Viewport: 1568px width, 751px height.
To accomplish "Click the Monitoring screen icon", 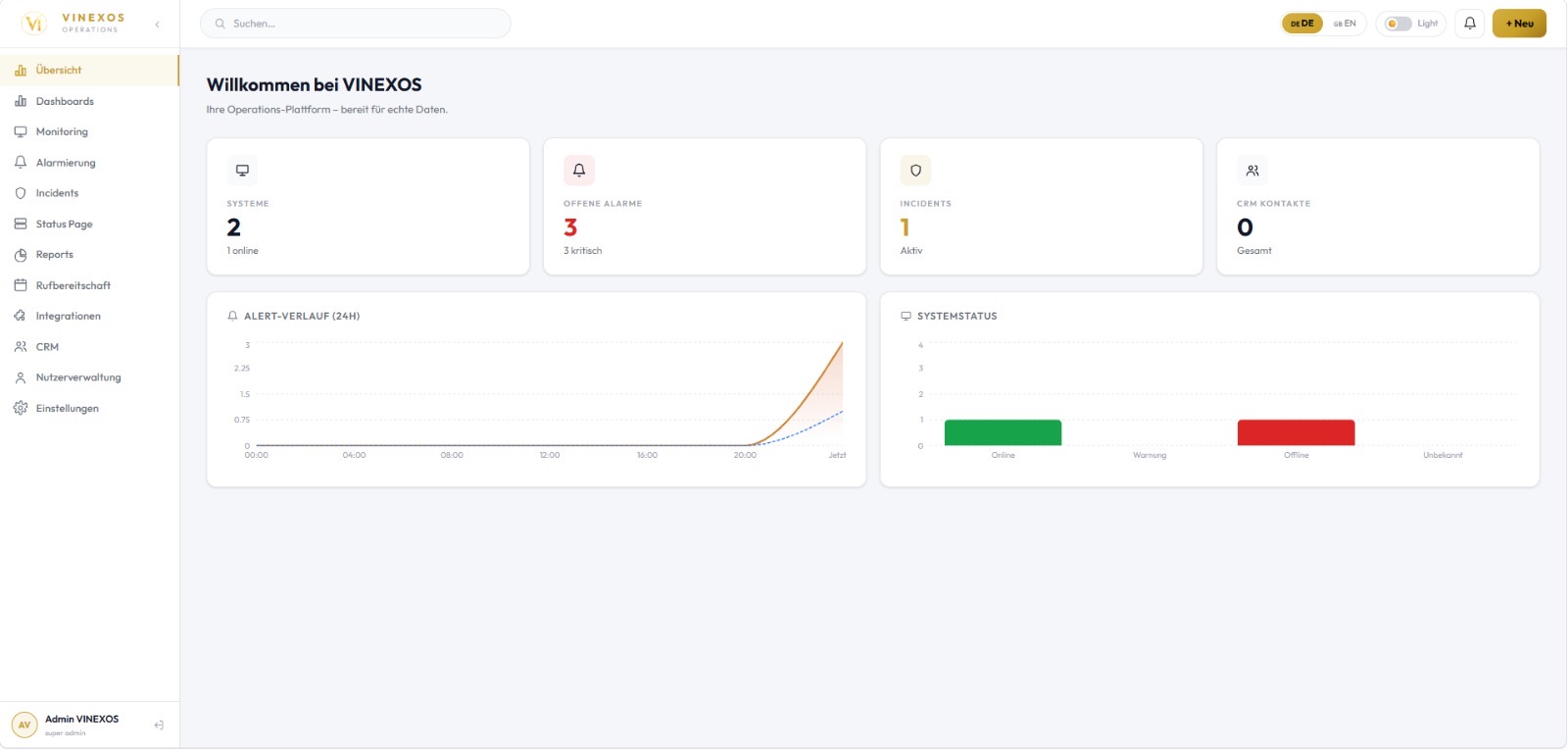I will pos(21,131).
